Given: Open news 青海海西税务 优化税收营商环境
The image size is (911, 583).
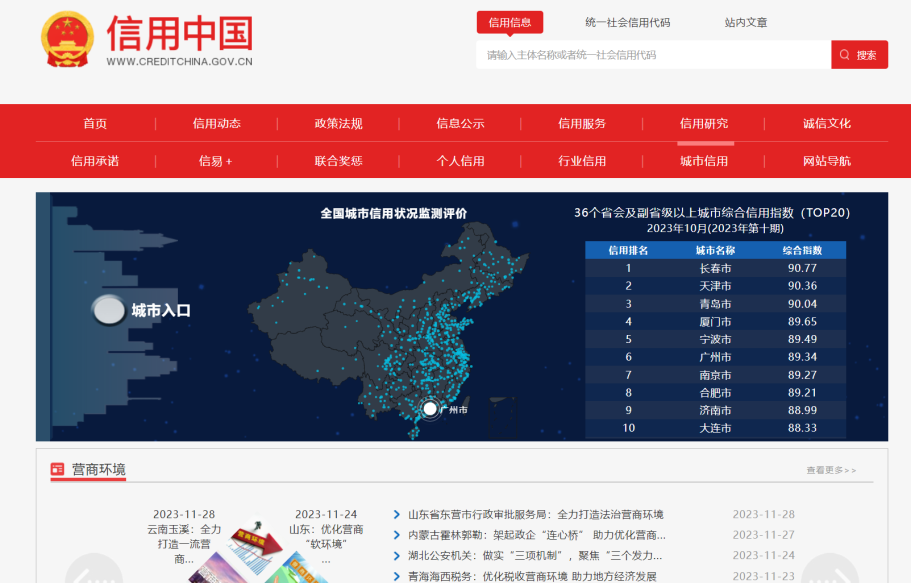Looking at the screenshot, I should pos(532,576).
